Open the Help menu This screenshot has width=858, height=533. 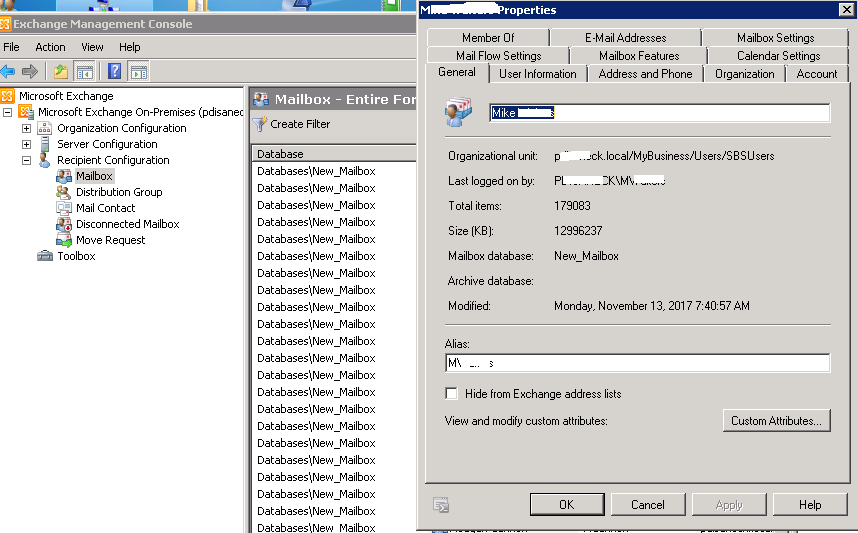[x=130, y=47]
